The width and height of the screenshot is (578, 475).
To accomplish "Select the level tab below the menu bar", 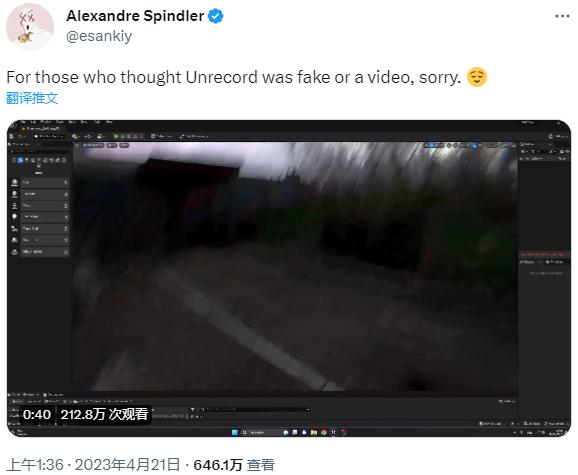I will pos(42,128).
